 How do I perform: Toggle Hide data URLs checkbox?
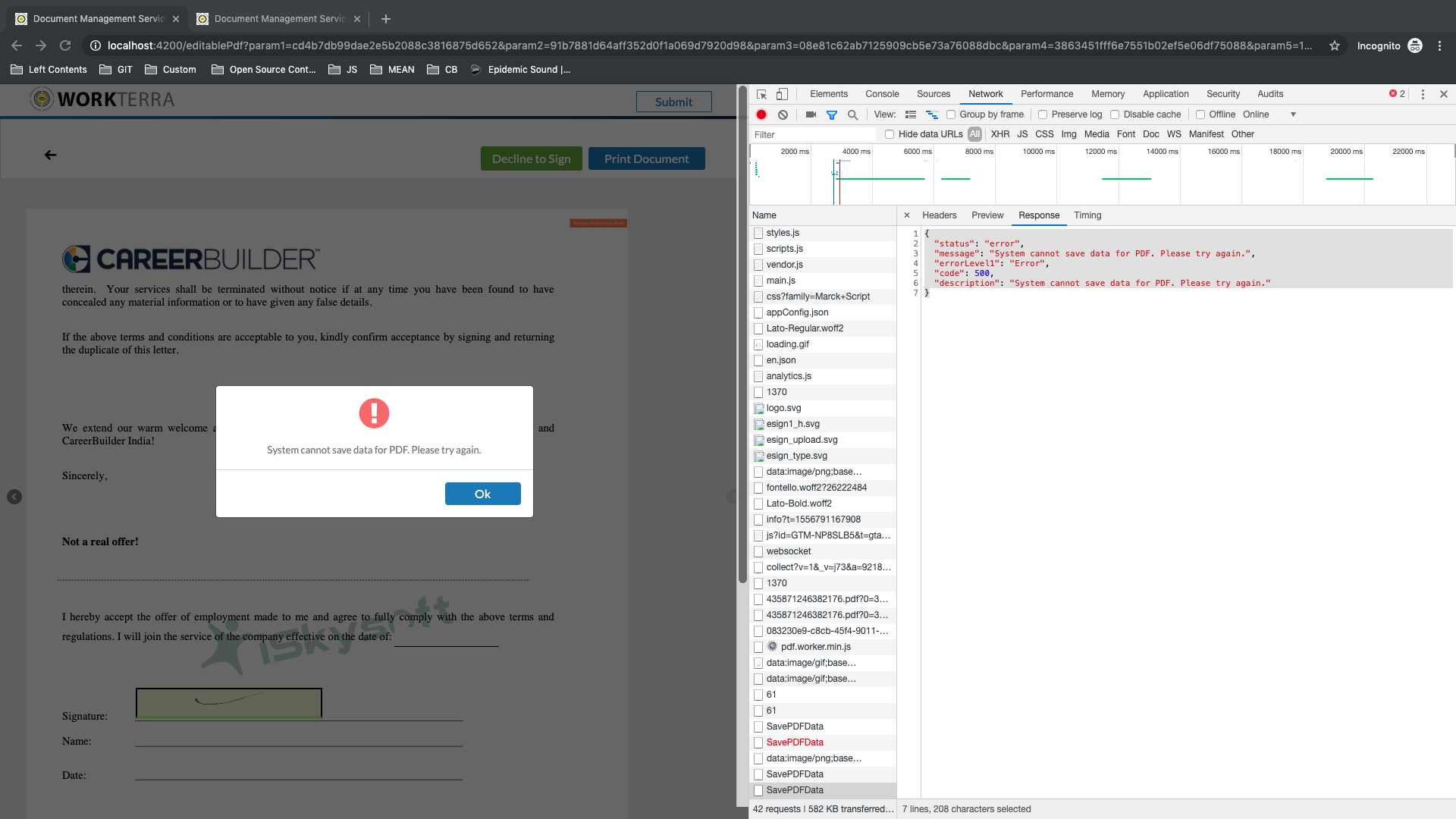click(890, 134)
